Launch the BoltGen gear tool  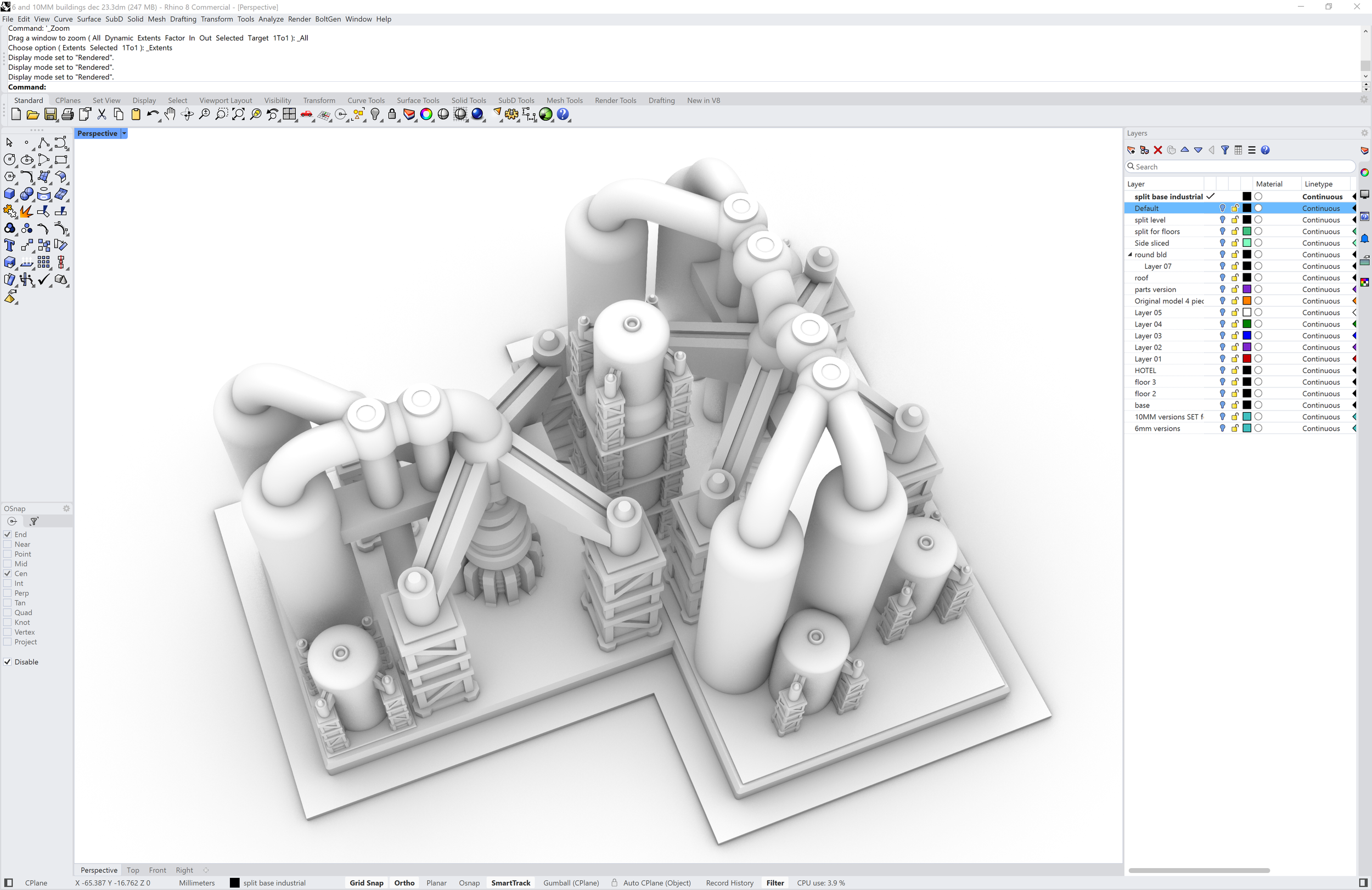[x=512, y=114]
